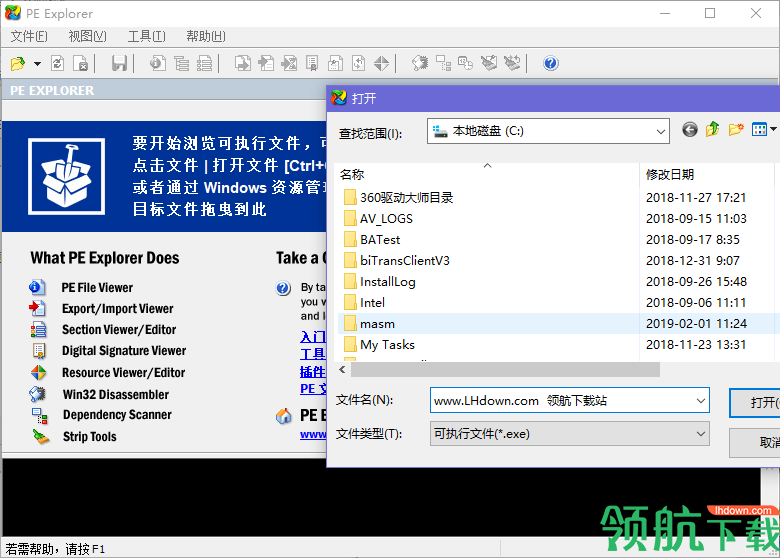Maximize the PE Explorer window
Viewport: 780px width, 558px height.
click(710, 13)
